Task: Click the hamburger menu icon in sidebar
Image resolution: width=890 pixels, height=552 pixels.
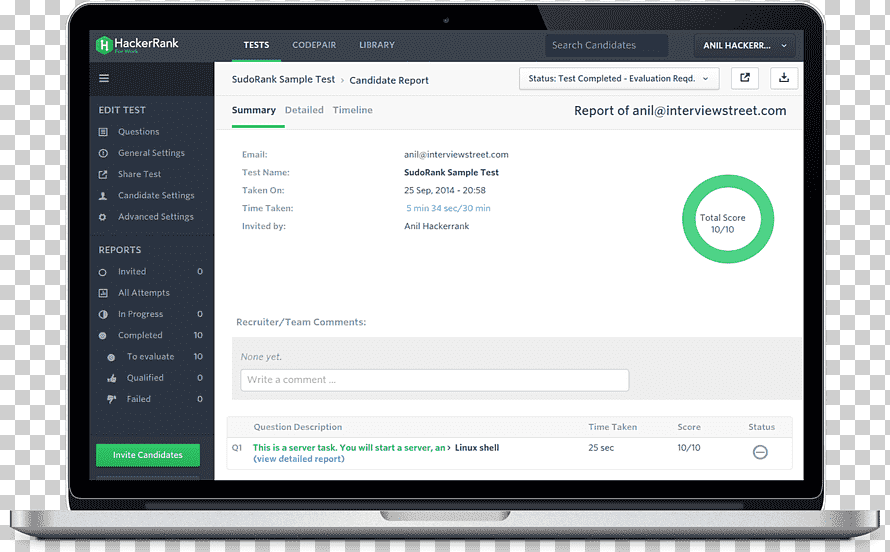Action: pos(104,78)
